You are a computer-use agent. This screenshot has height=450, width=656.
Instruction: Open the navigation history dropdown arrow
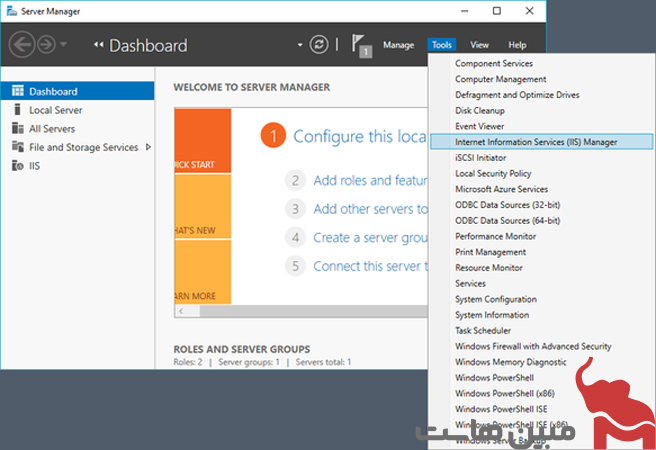point(64,43)
